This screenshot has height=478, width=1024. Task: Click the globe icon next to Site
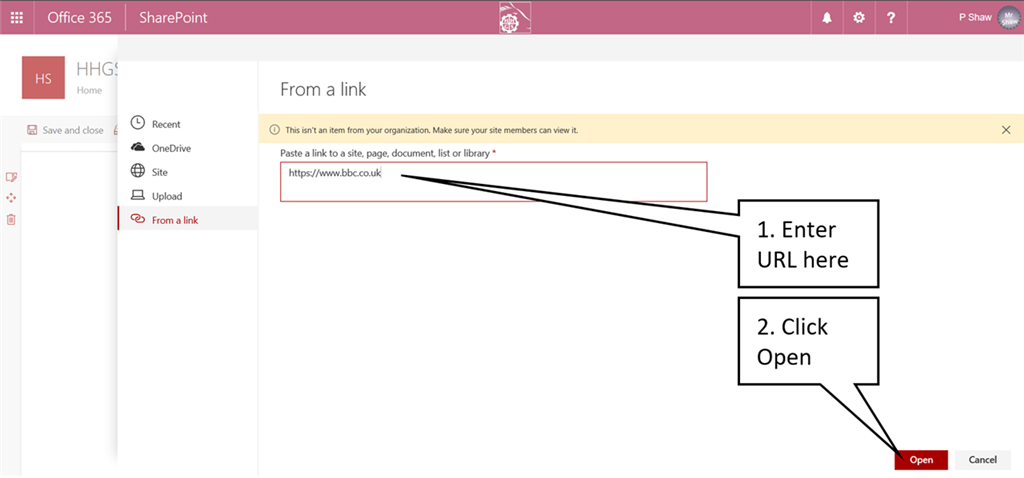tap(138, 171)
